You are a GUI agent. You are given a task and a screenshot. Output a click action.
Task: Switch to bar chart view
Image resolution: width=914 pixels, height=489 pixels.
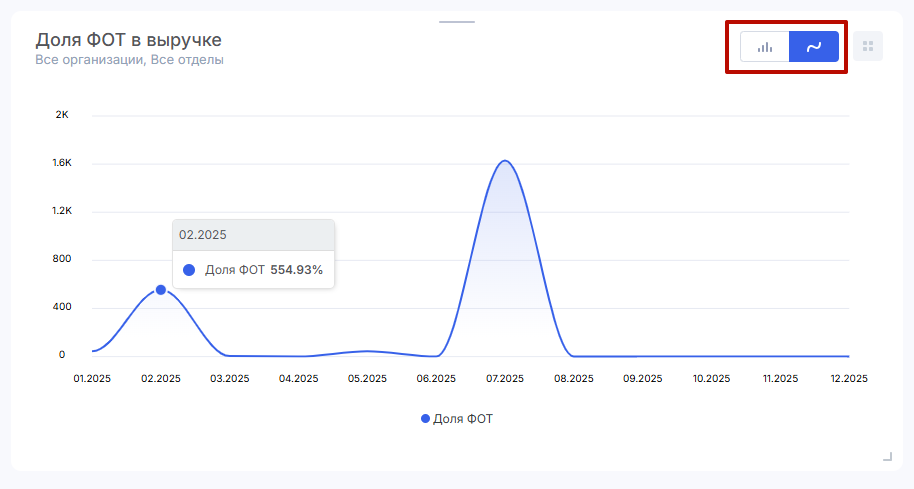[765, 47]
